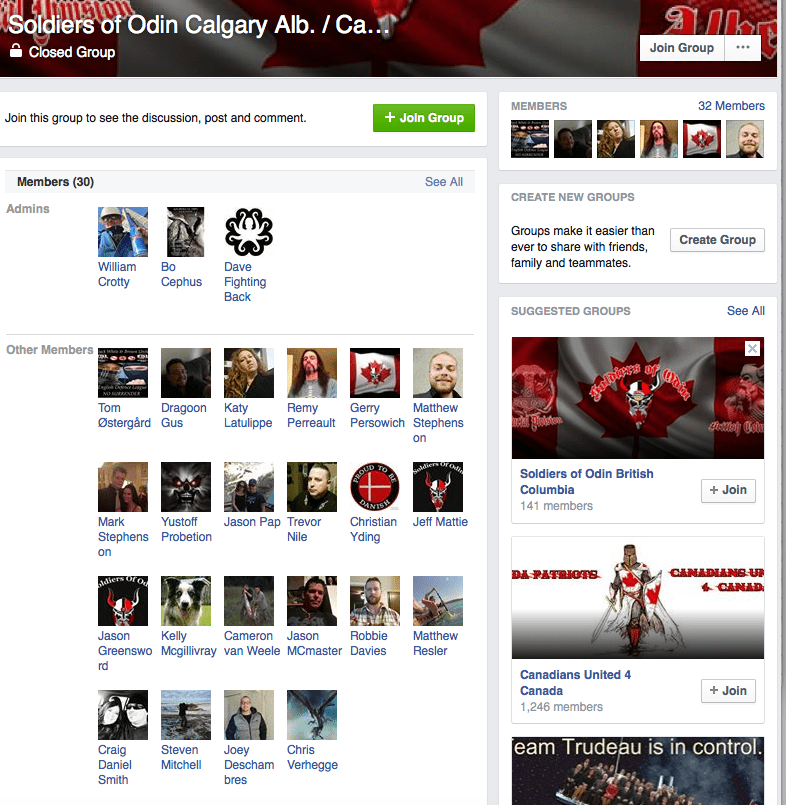Open the 32 Members link
The image size is (786, 805).
[x=731, y=106]
